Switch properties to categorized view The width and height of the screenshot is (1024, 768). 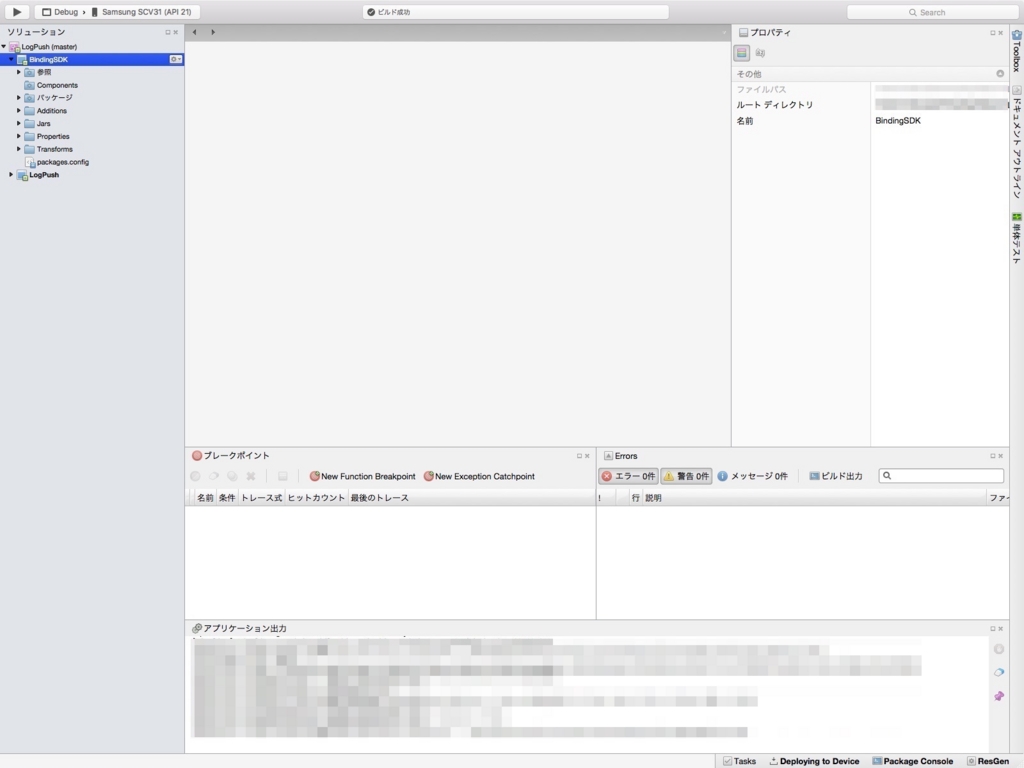[742, 53]
